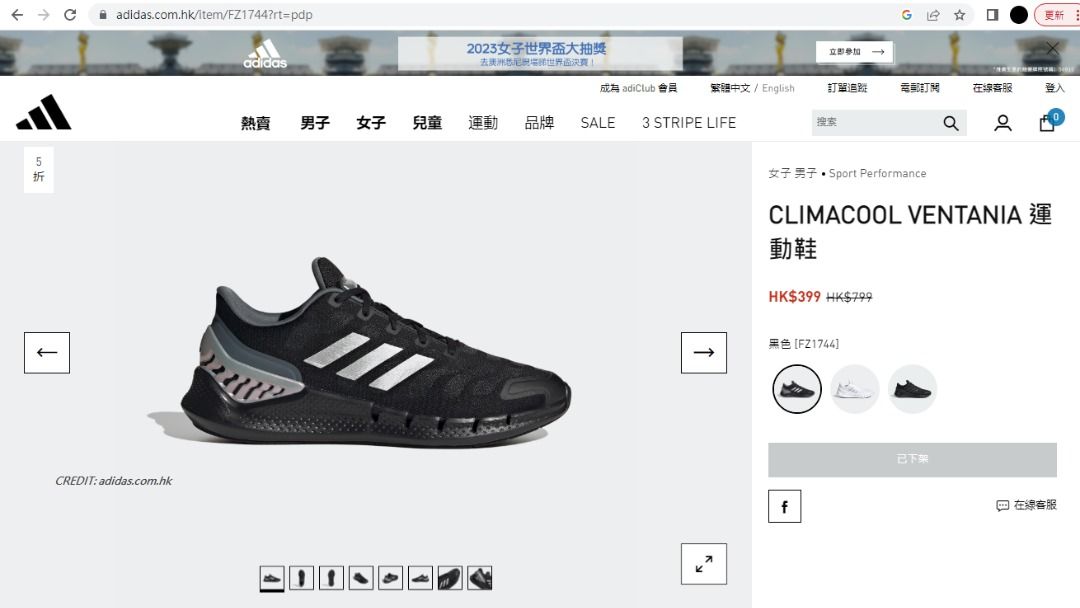The image size is (1080, 608).
Task: Select the third all-black shoe colour option
Action: point(913,389)
